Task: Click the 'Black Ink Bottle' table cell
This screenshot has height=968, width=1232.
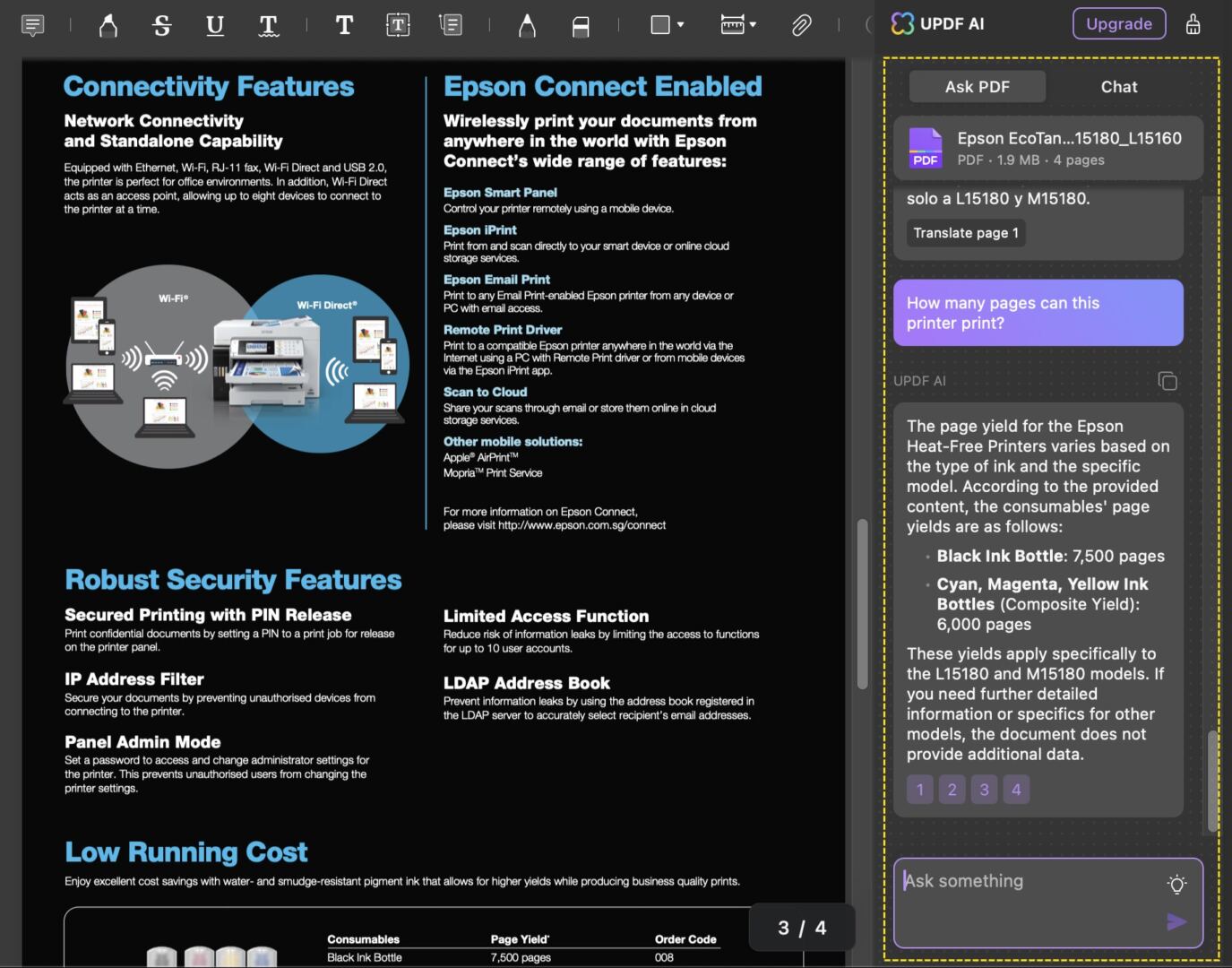Action: point(365,957)
